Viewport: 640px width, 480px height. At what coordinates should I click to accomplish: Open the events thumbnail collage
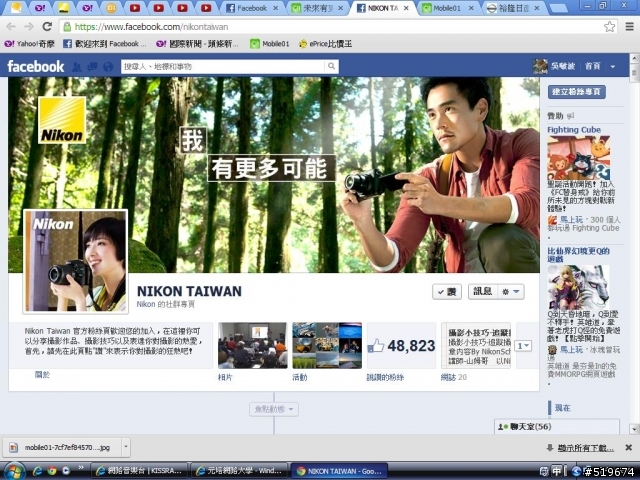pyautogui.click(x=327, y=345)
